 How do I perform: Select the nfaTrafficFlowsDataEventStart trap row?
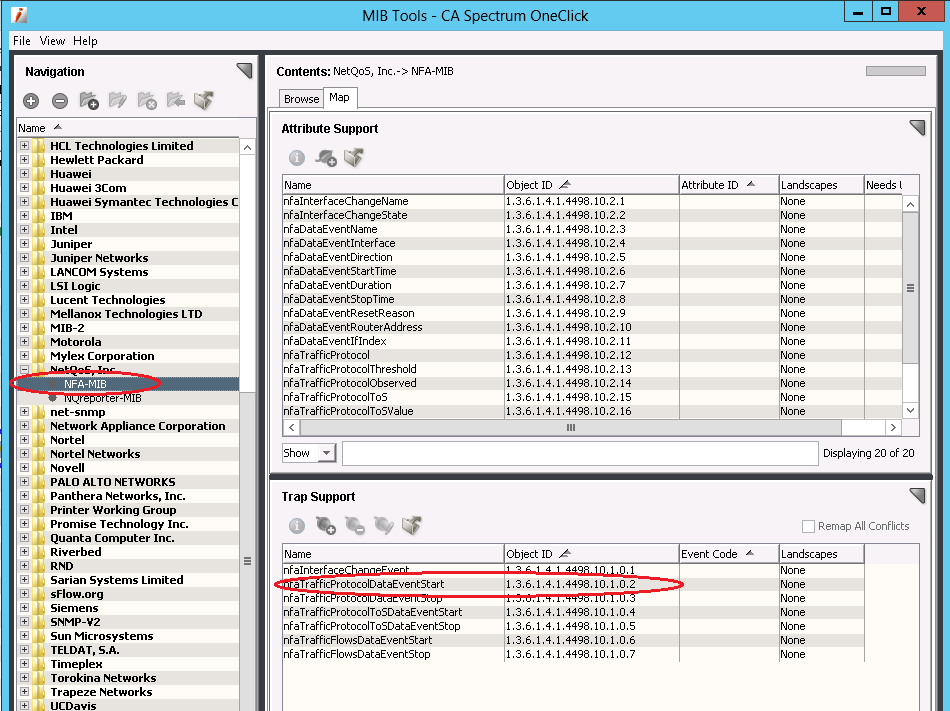[358, 640]
